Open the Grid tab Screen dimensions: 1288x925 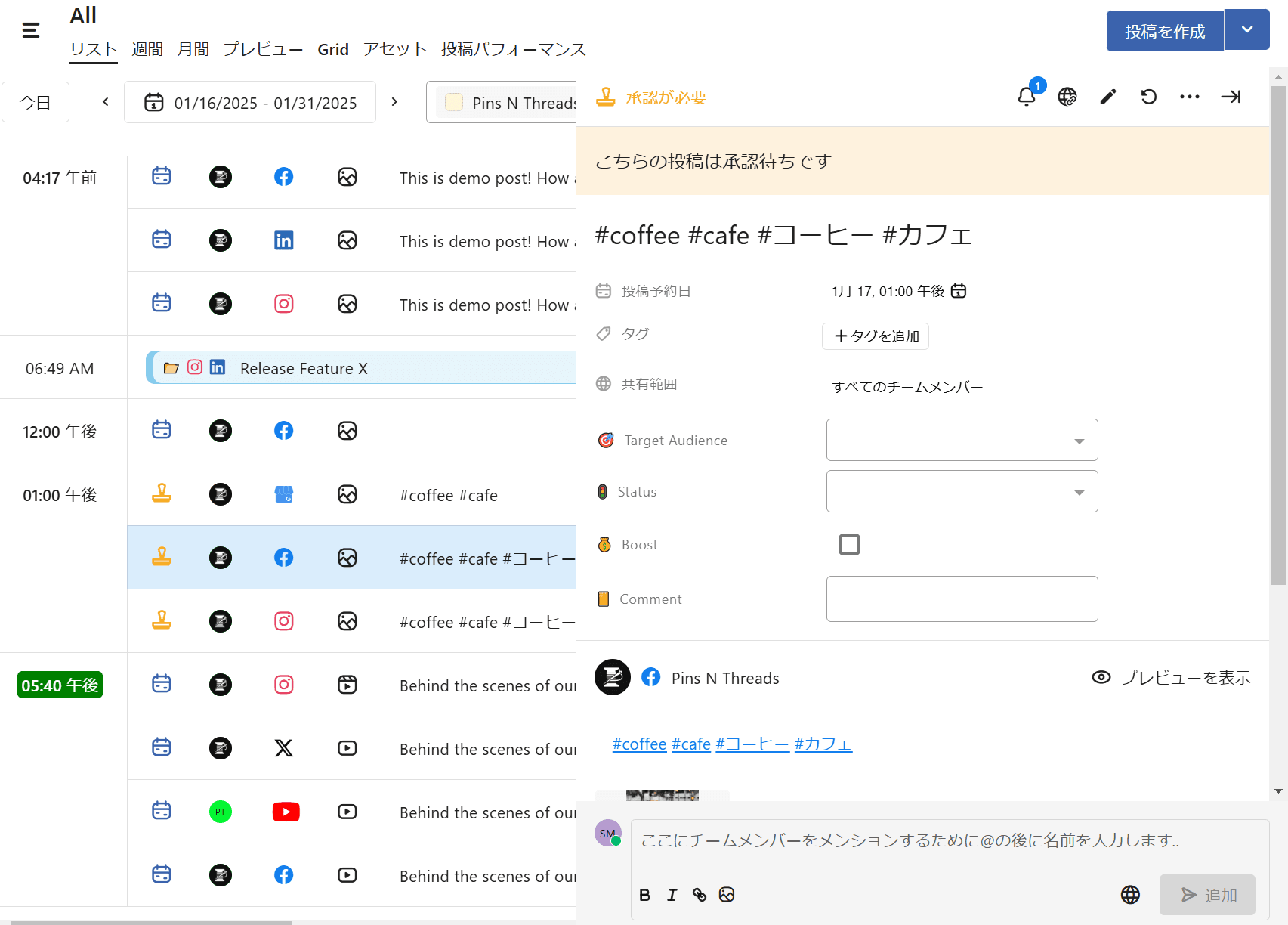tap(333, 50)
